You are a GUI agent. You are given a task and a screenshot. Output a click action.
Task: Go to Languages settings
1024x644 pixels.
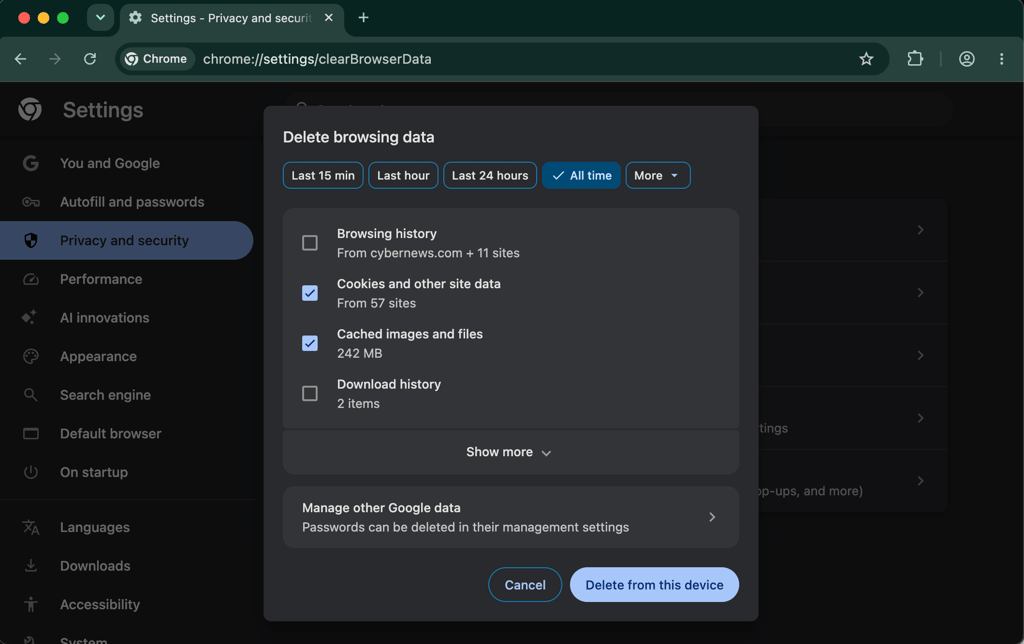click(x=127, y=527)
